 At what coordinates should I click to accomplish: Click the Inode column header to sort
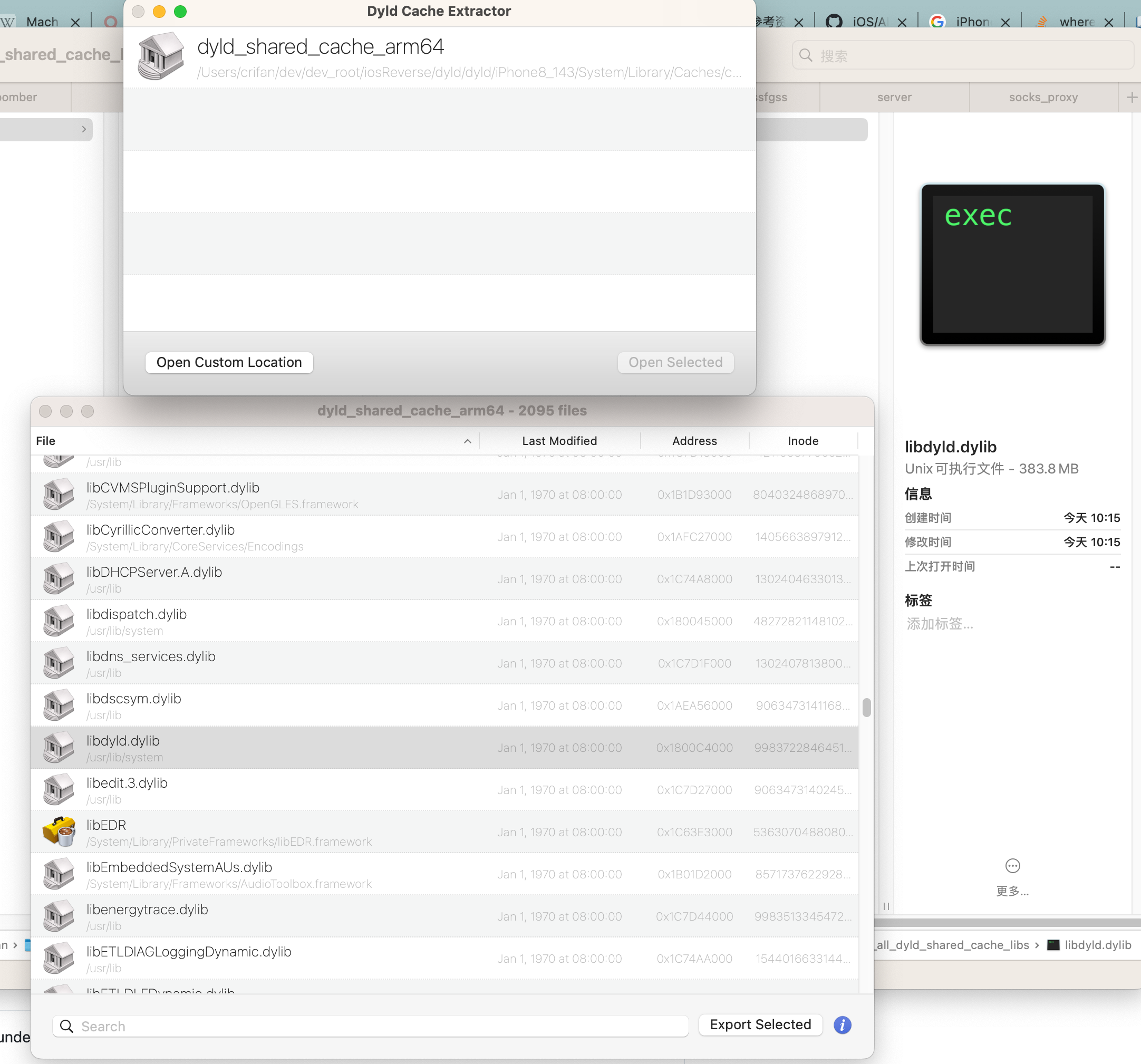coord(803,441)
